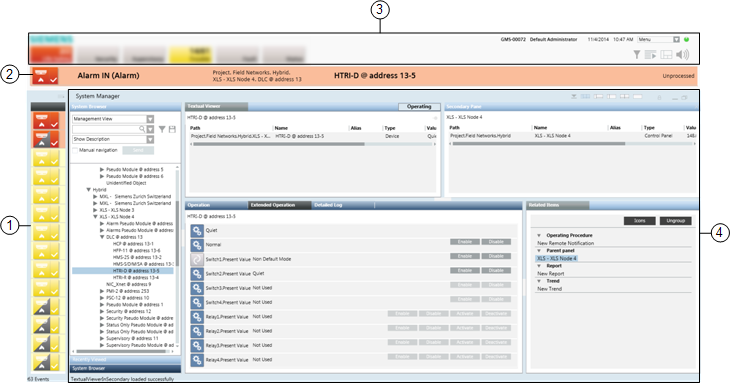
Task: Click the speaker sound icon in header
Action: (682, 55)
